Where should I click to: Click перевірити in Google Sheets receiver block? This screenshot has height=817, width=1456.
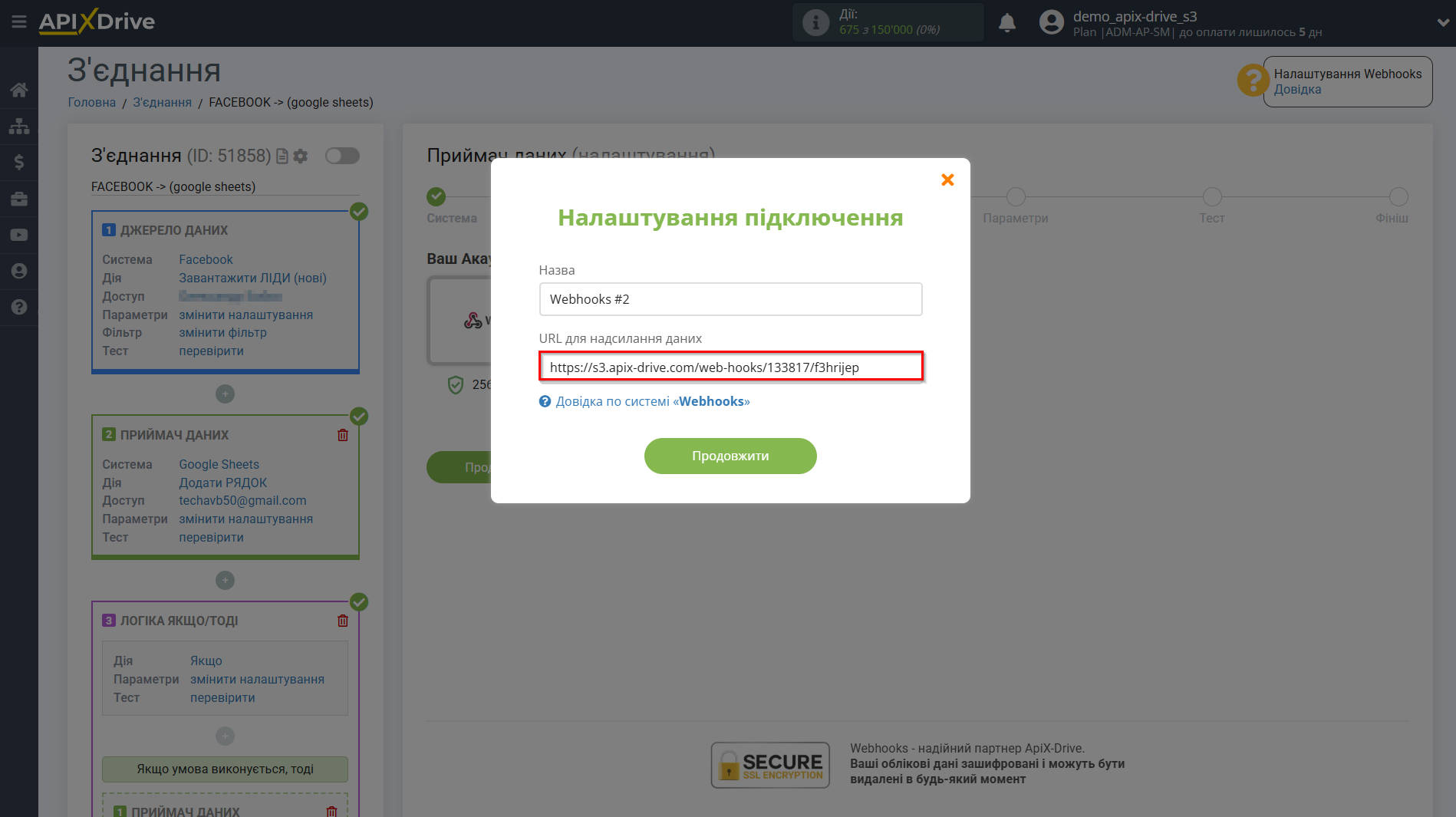point(211,537)
